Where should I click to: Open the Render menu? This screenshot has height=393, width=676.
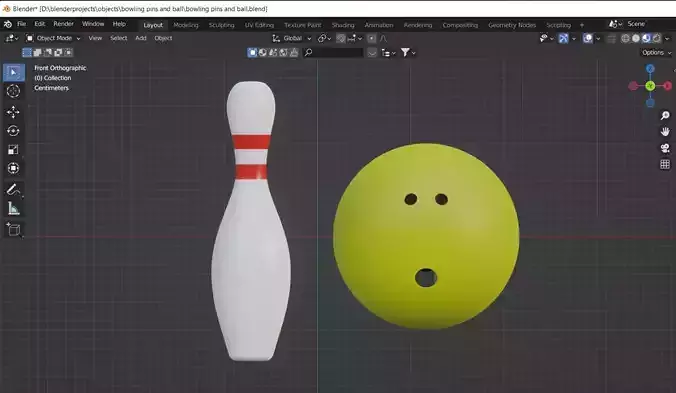click(63, 24)
